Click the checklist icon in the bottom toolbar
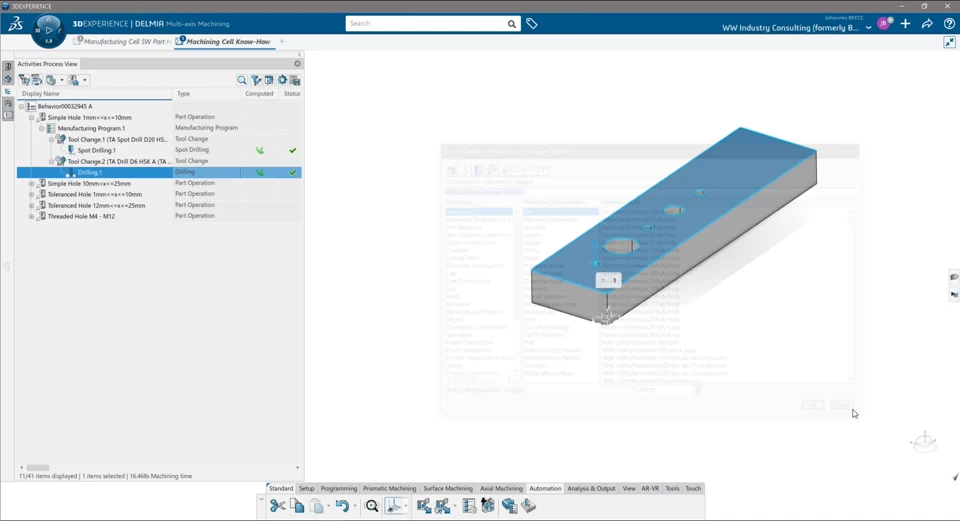 tap(469, 506)
